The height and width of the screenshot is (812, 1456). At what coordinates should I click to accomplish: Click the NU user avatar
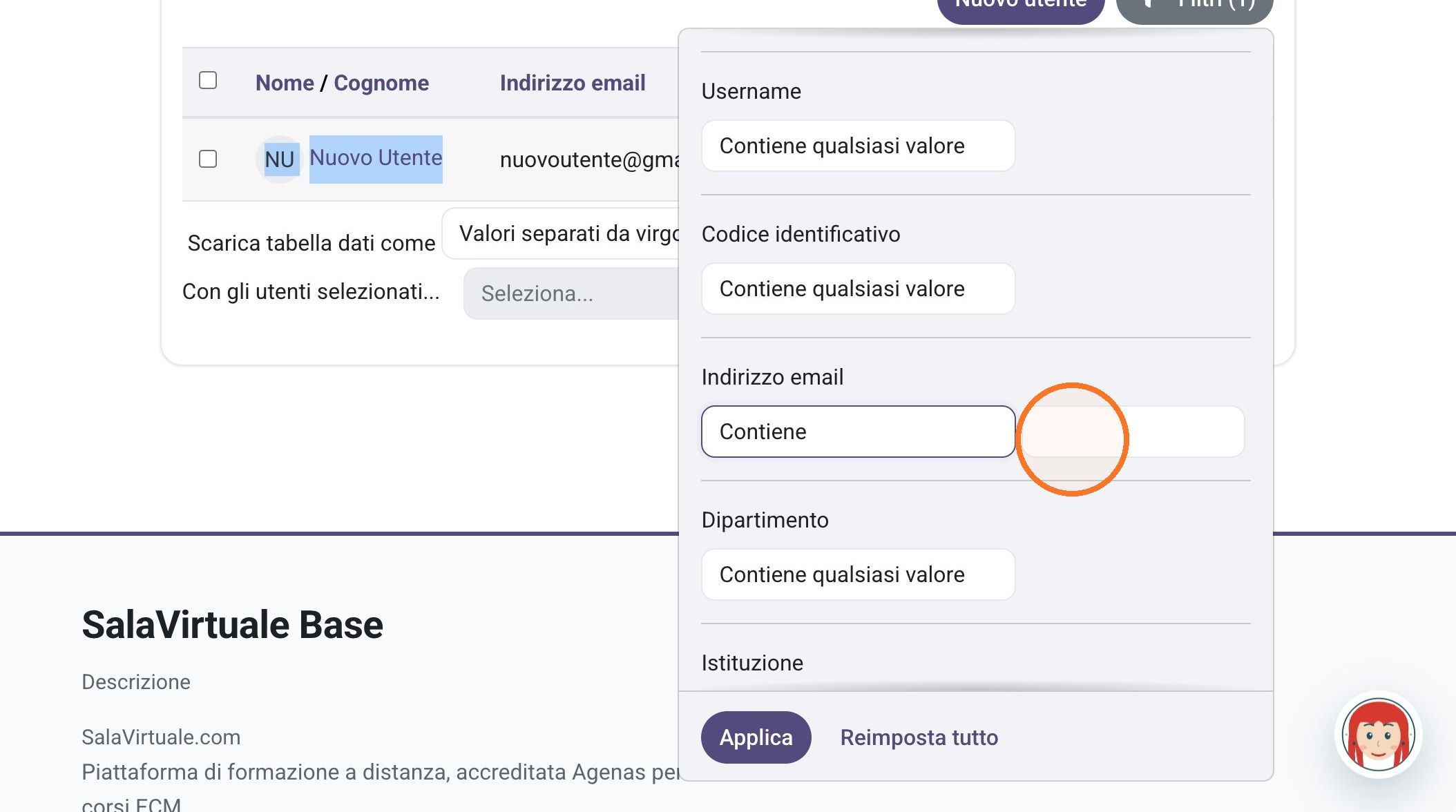coord(280,159)
